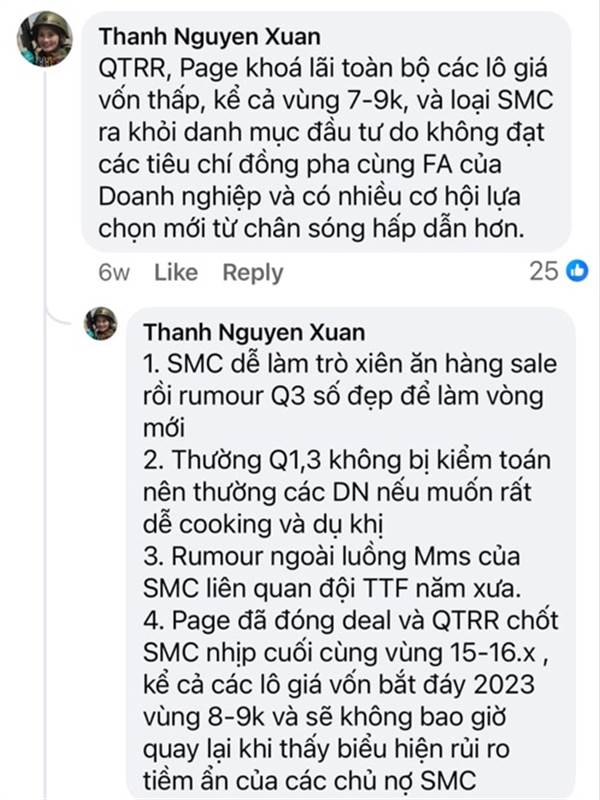Click reply line '3. Rumour ngoài luồng Mms'
600x800 pixels.
point(332,556)
